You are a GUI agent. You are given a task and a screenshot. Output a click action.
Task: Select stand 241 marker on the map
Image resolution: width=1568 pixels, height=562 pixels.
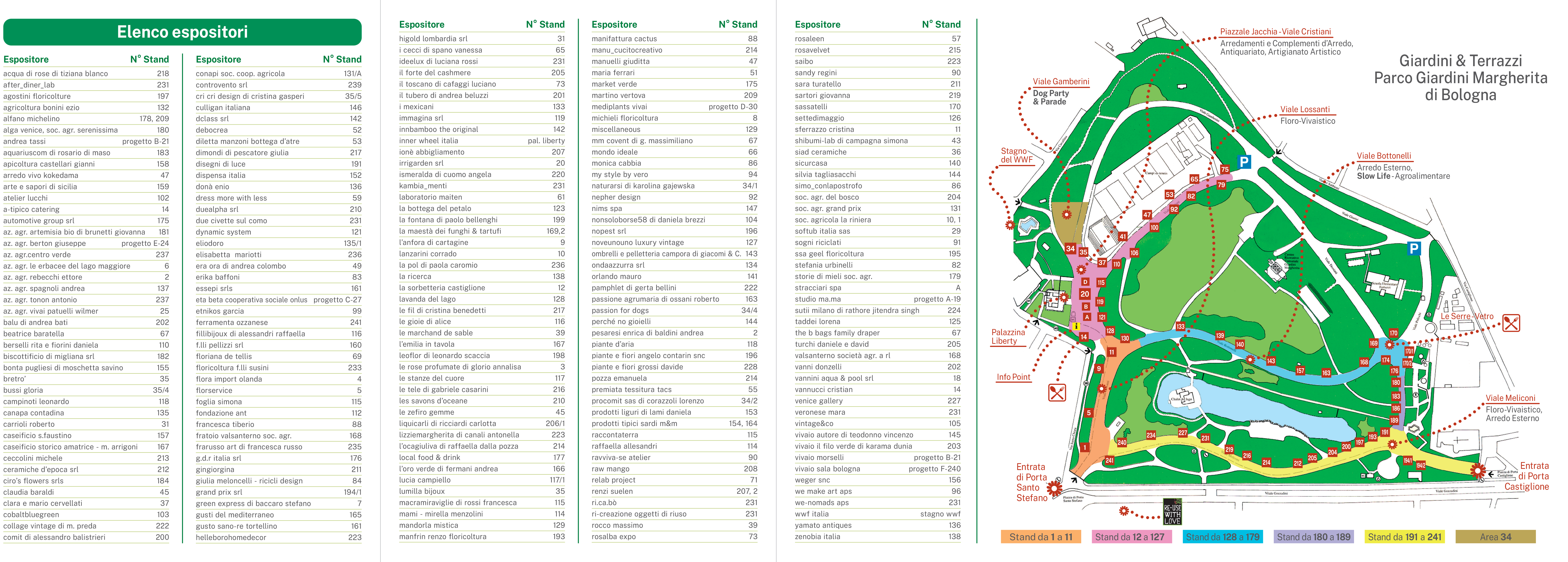1110,460
